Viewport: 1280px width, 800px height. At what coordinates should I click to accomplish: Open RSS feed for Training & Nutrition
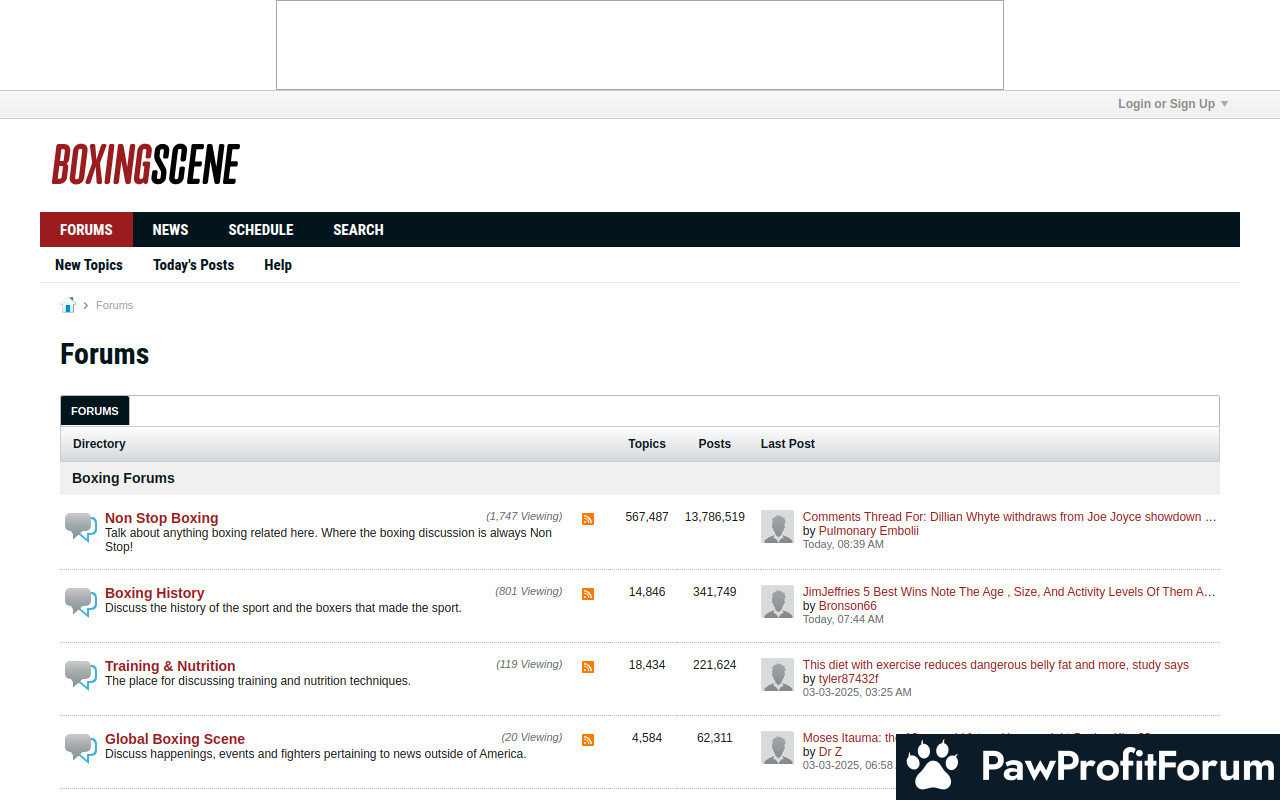coord(588,667)
